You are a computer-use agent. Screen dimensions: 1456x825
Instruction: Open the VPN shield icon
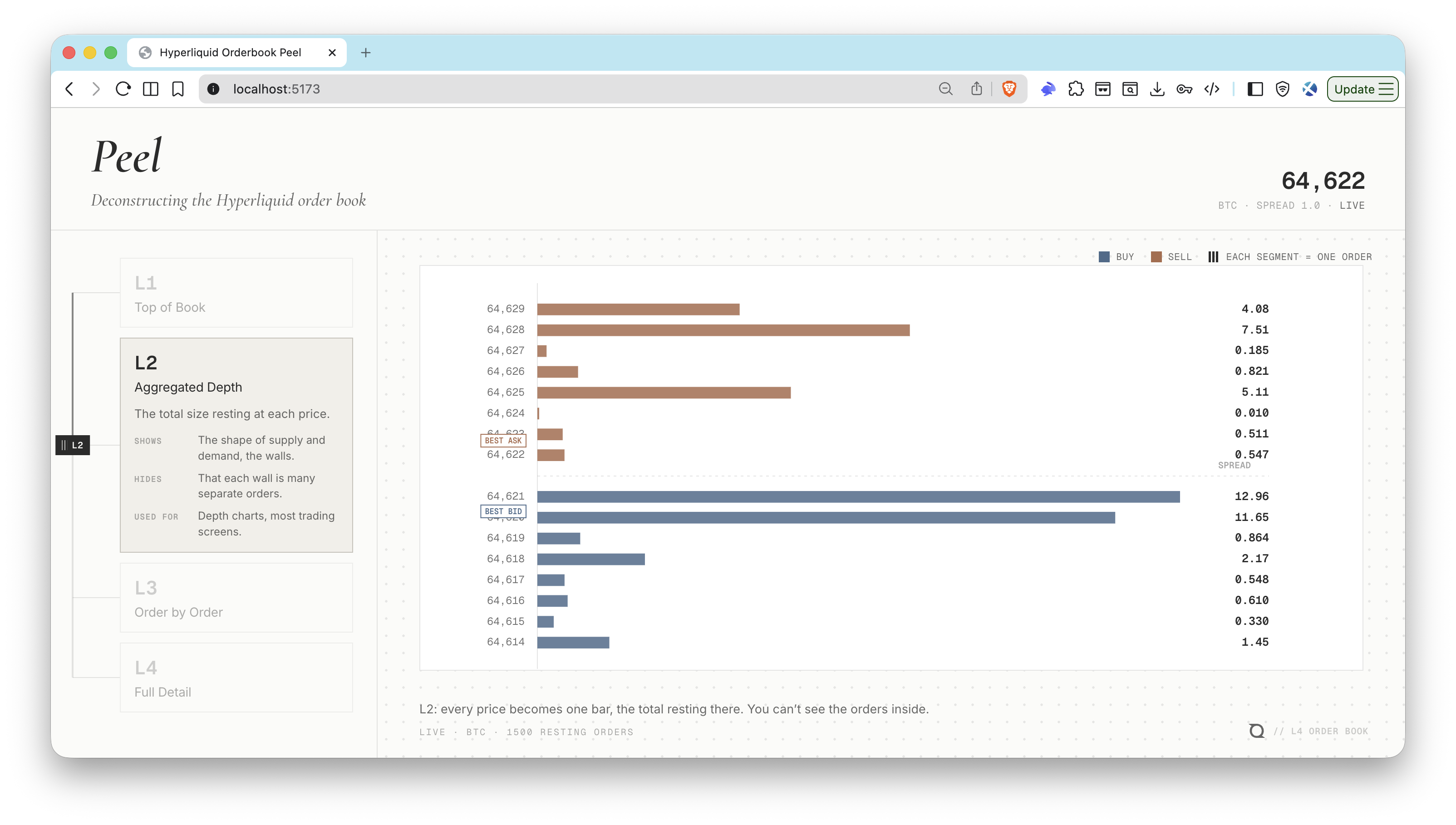(x=1282, y=89)
